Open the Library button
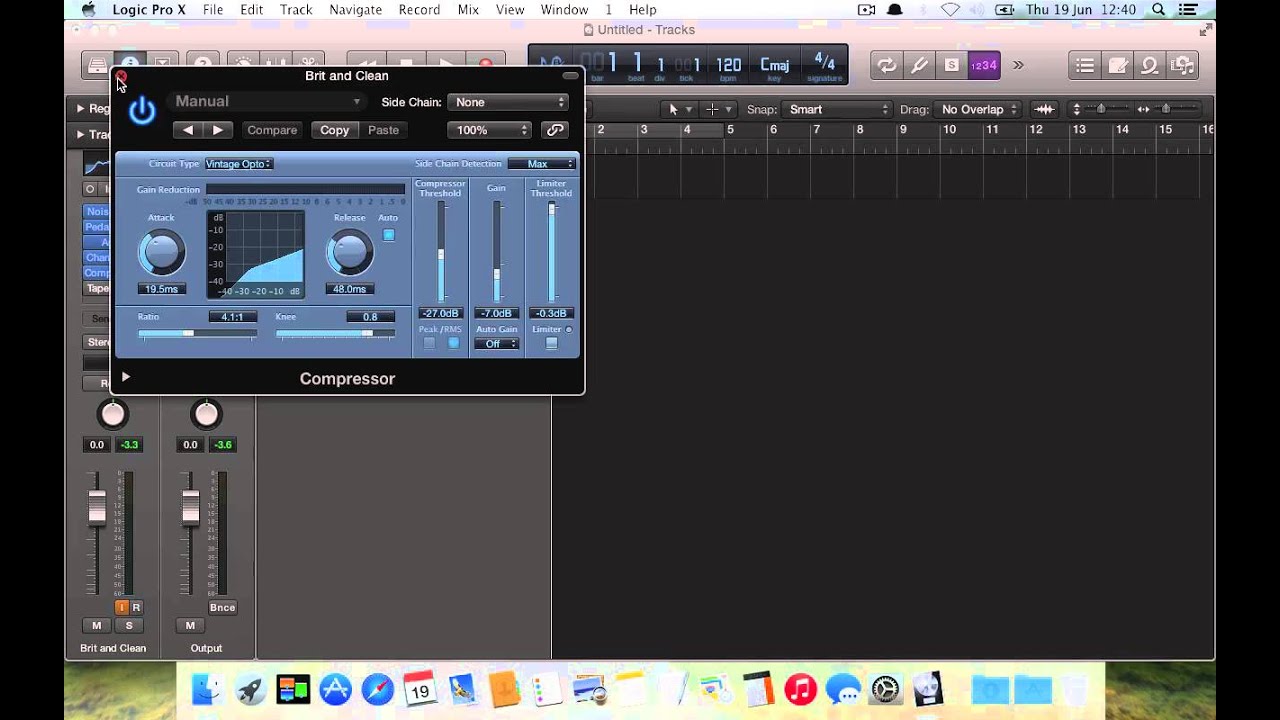 (97, 65)
